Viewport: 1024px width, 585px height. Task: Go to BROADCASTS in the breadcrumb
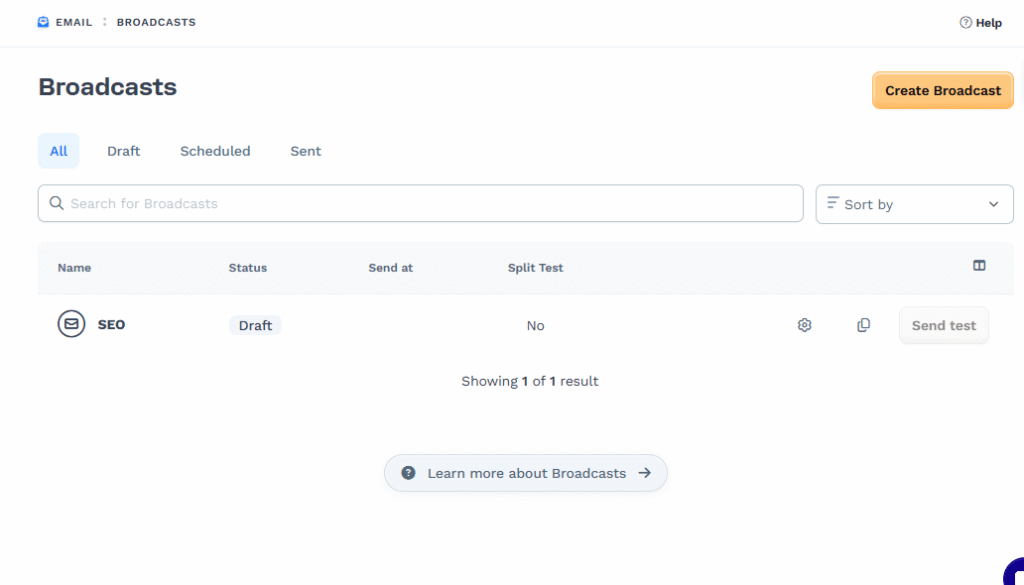click(x=156, y=22)
